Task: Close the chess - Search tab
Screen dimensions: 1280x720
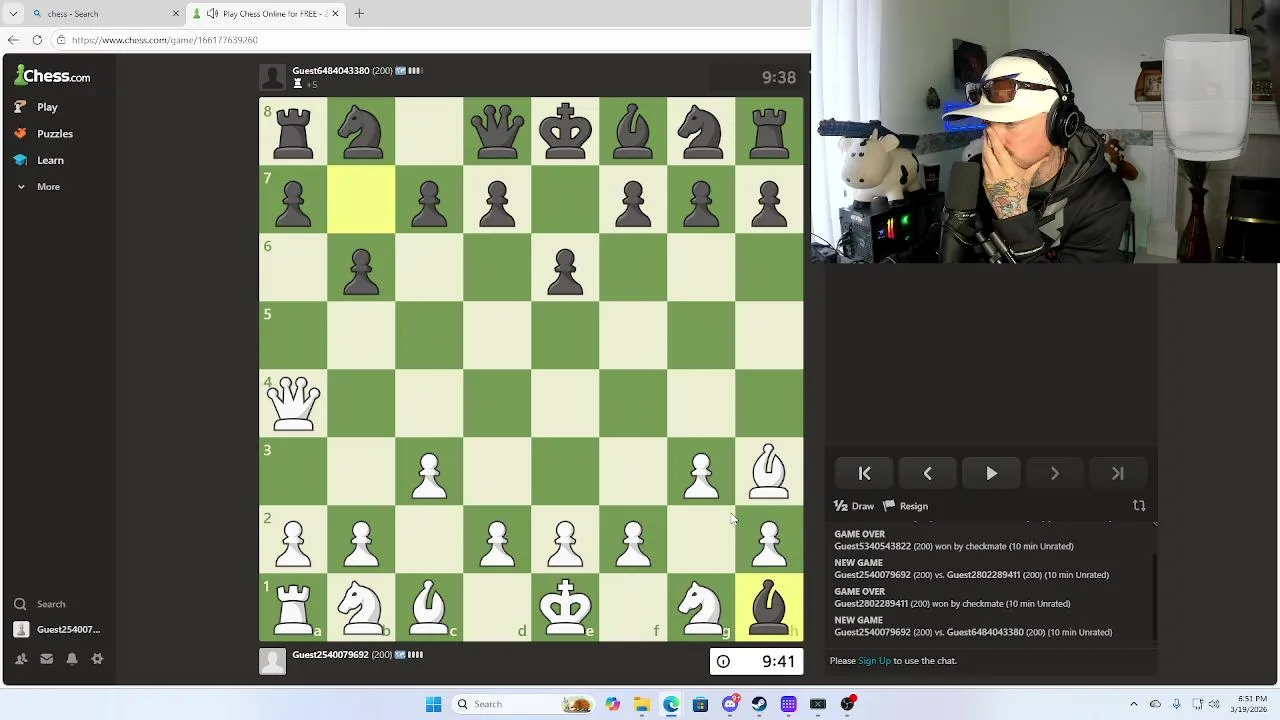Action: pos(176,14)
